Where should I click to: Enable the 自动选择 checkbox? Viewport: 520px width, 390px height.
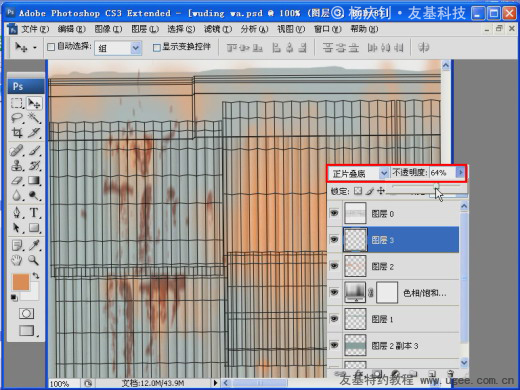click(51, 47)
